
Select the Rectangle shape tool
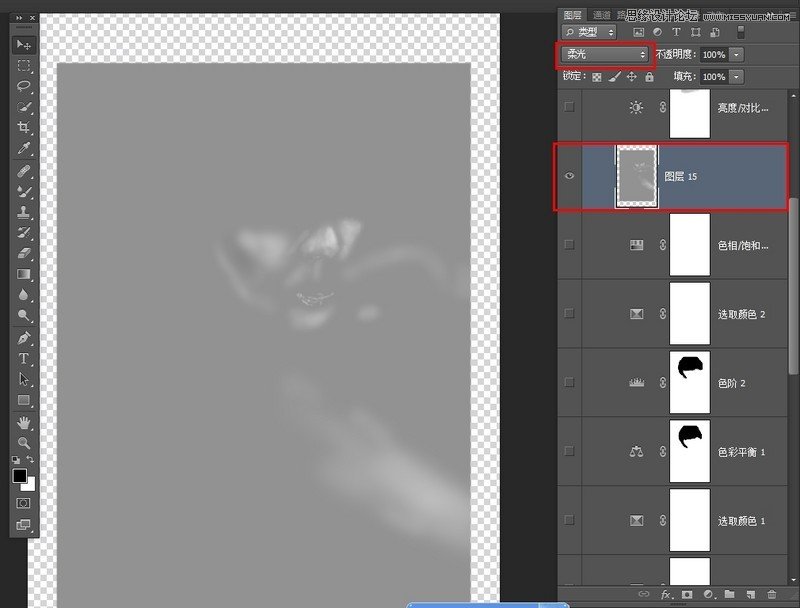pos(23,400)
